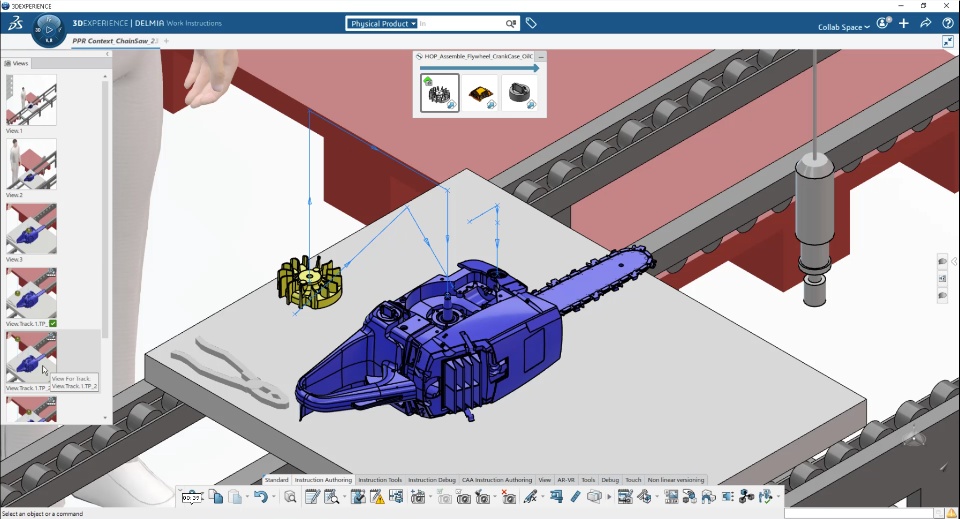Click the warning triangle in status bar corner
The width and height of the screenshot is (960, 519).
(x=953, y=513)
